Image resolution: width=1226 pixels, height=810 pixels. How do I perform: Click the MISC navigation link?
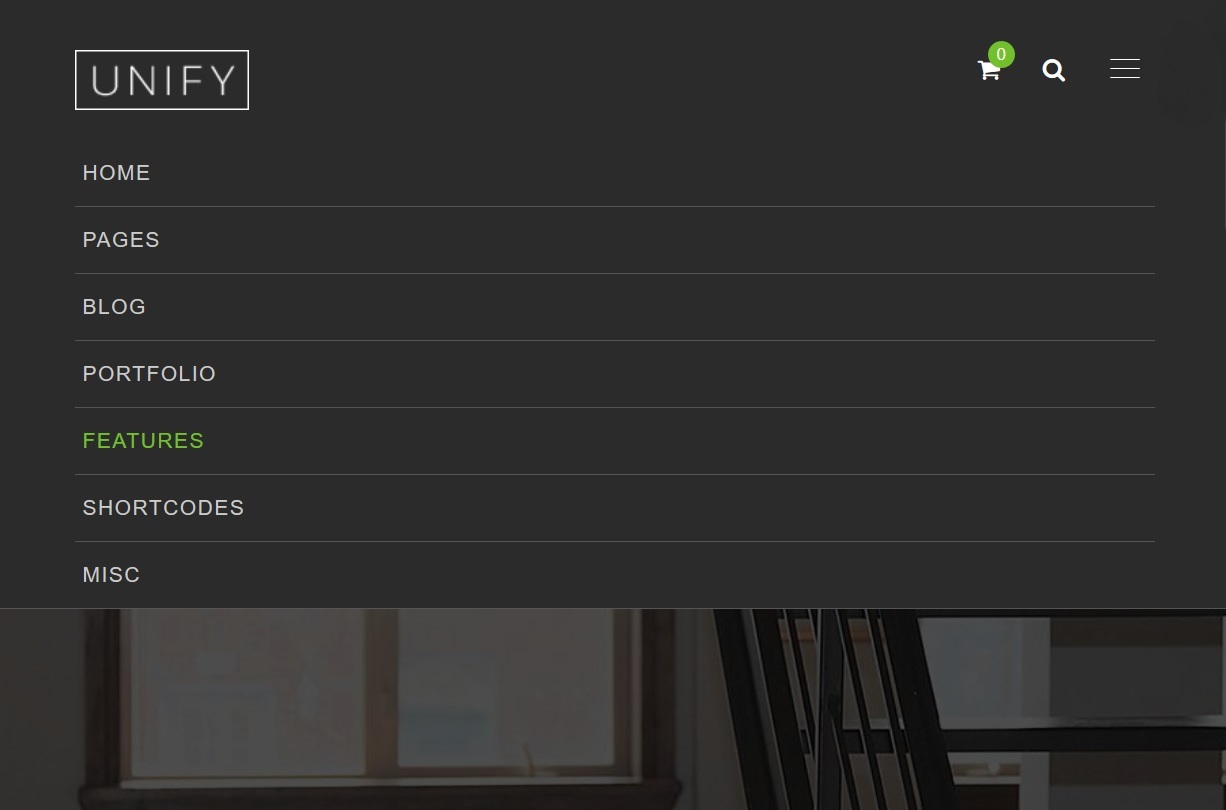pos(111,575)
